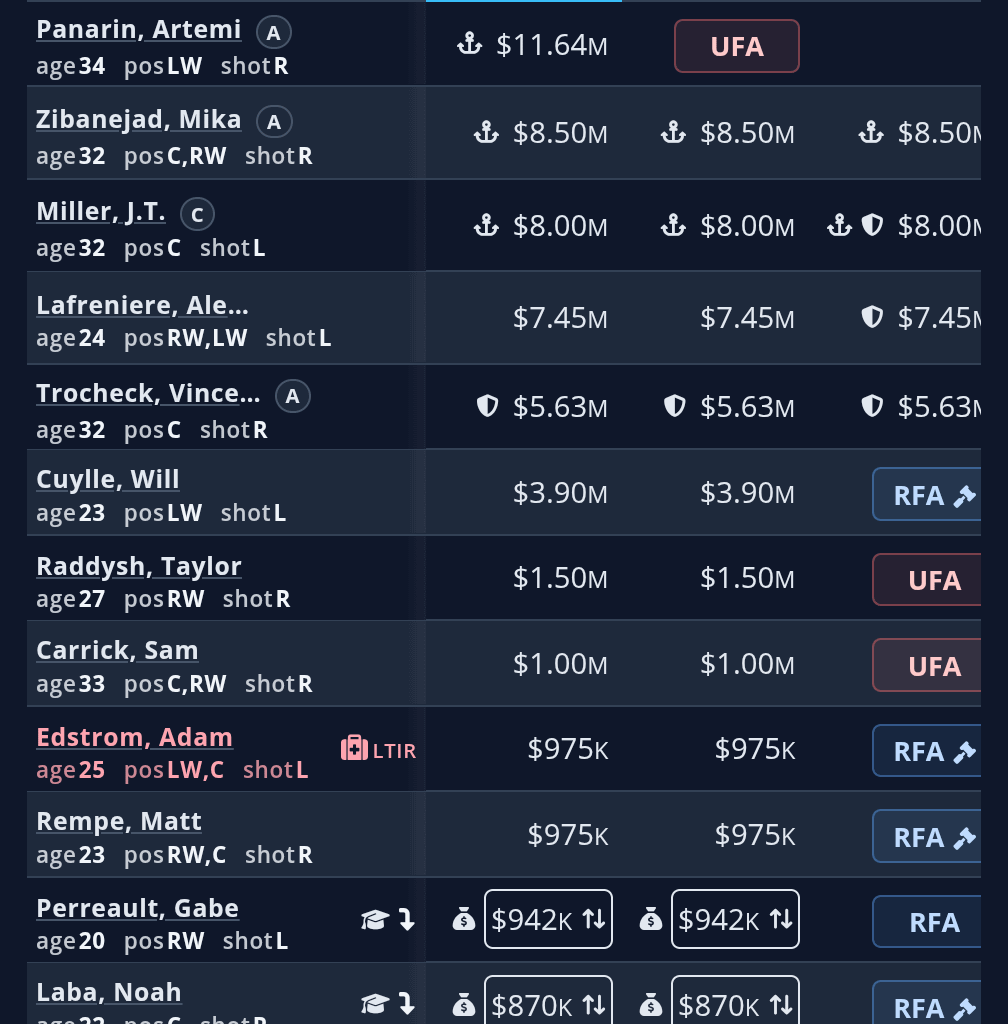Click Carrick's first-year $1.00M cap hit

click(x=560, y=664)
